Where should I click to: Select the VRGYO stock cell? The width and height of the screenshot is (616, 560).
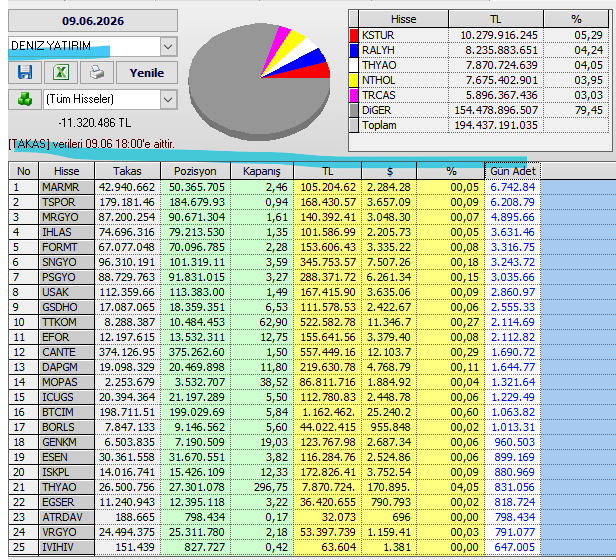(x=67, y=532)
